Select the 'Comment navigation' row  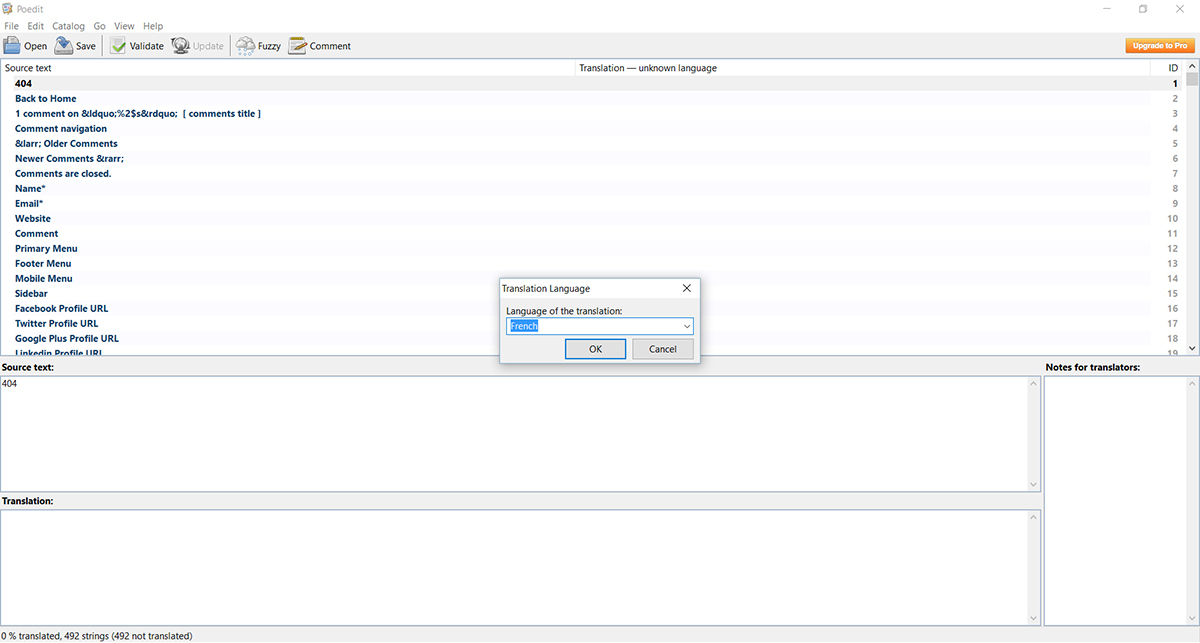tap(592, 129)
